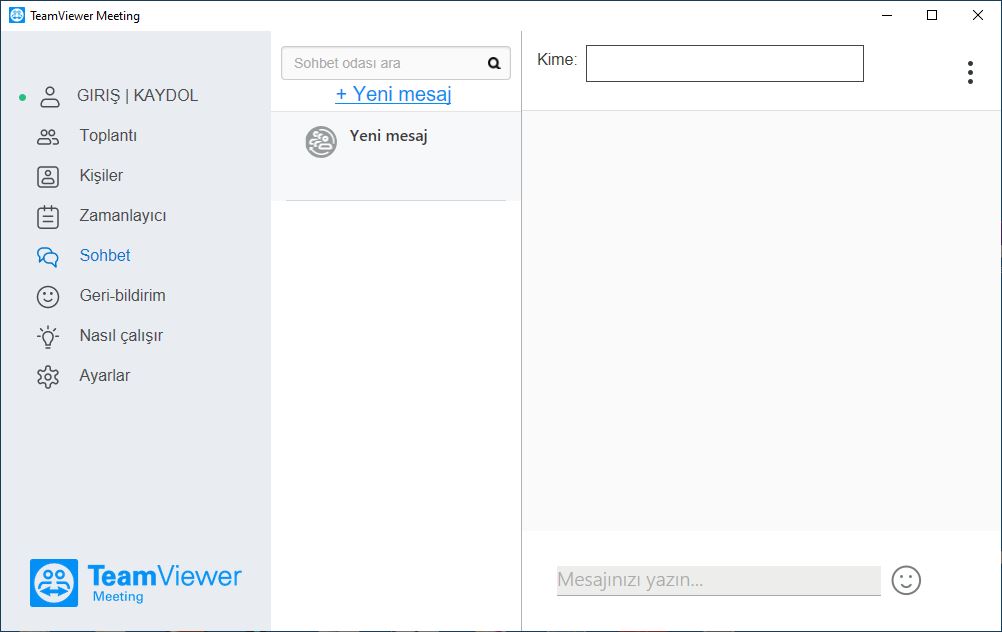1002x632 pixels.
Task: Go to the Kişiler section
Action: coord(101,175)
